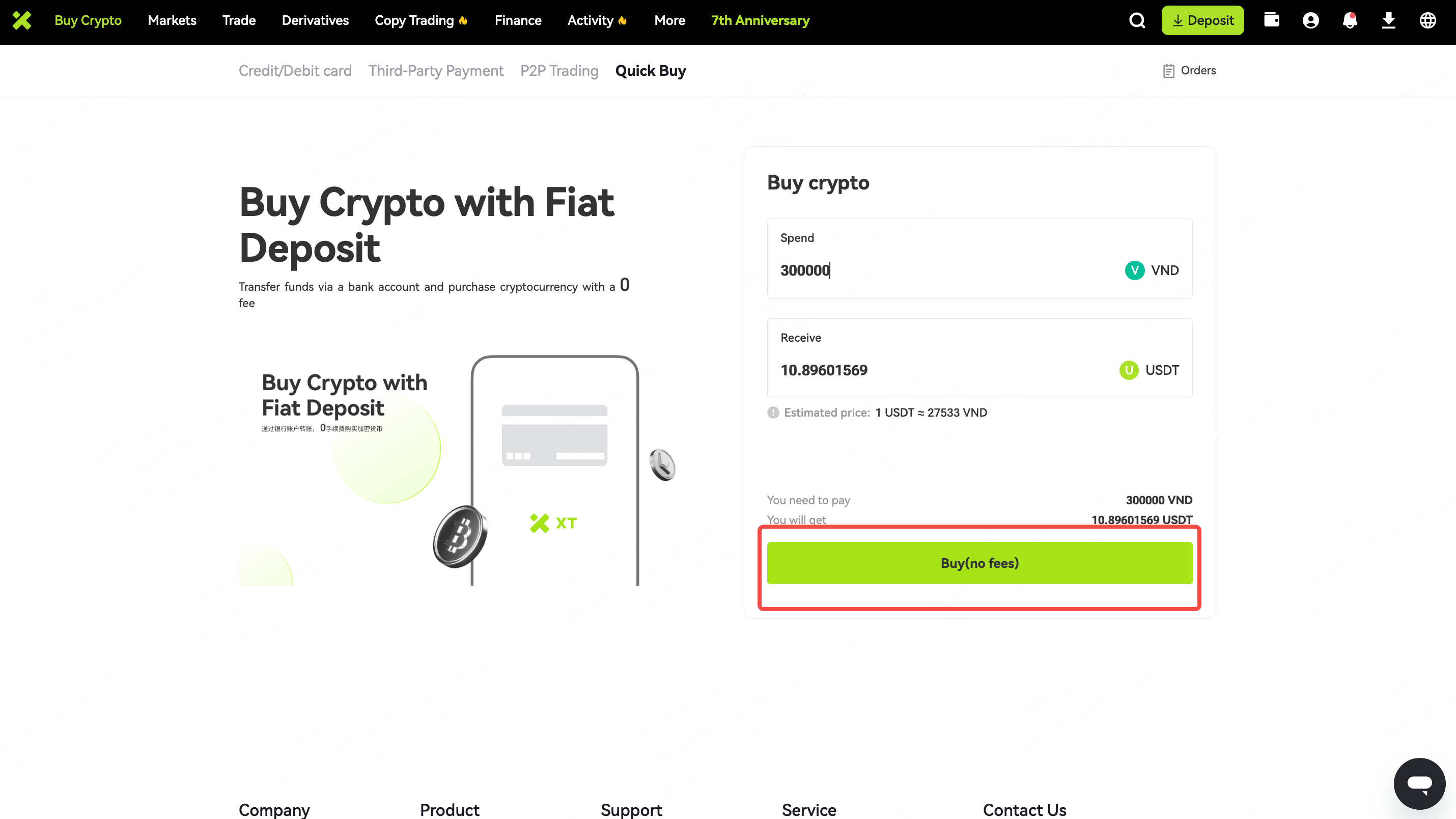Select the Third-Party Payment tab
This screenshot has height=819, width=1456.
pyautogui.click(x=435, y=71)
